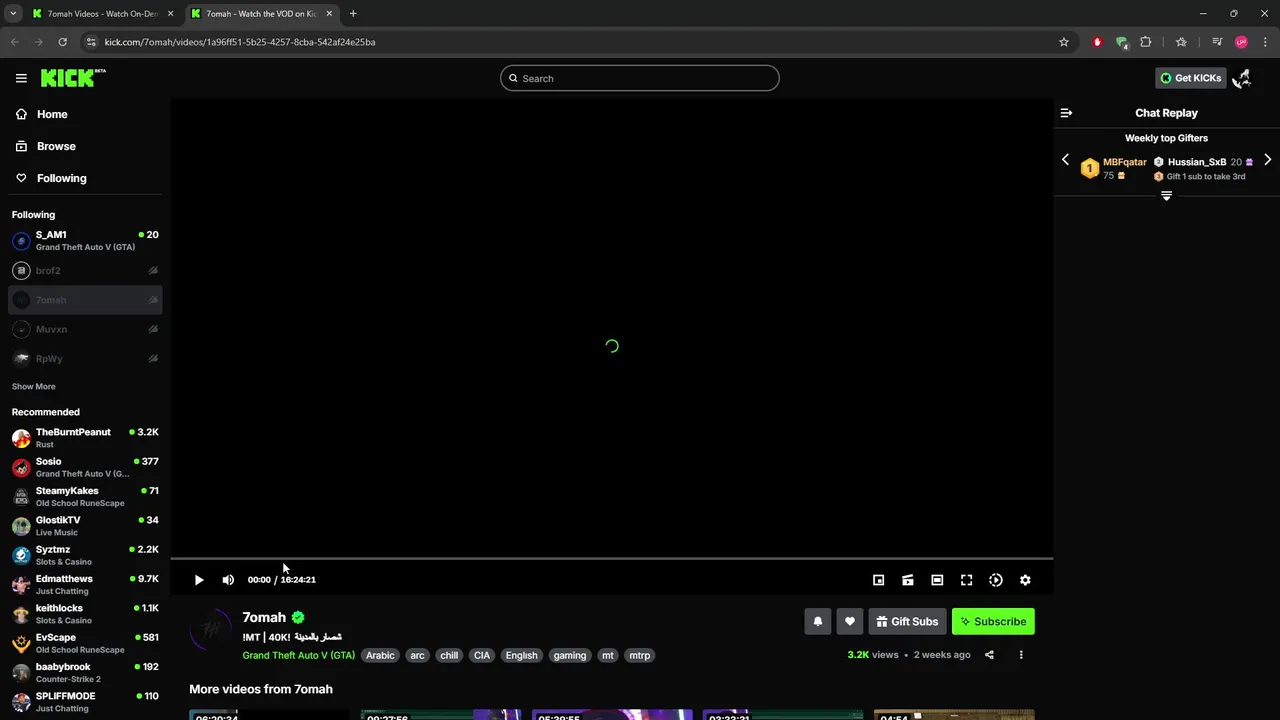Screen dimensions: 1280x720
Task: Open SteamyKakes recommended channel
Action: 85,497
